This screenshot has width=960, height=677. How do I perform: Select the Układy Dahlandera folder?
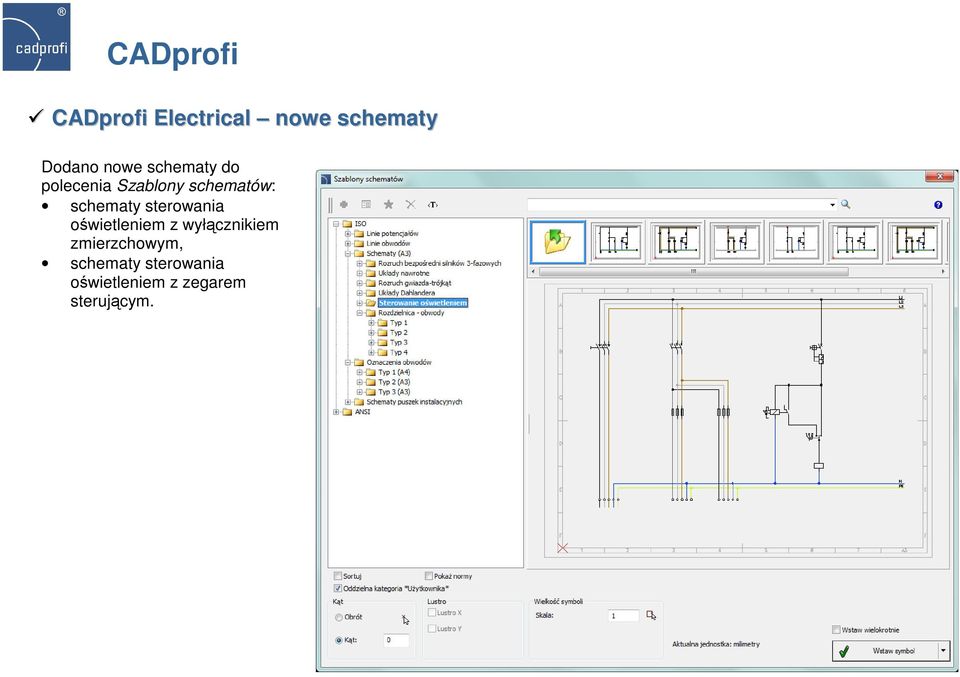point(407,293)
